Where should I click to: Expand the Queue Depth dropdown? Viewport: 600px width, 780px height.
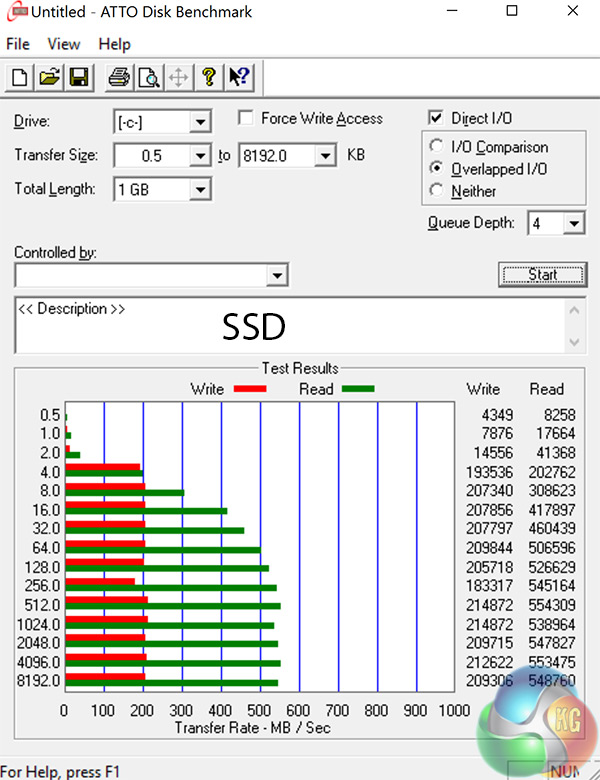tap(574, 223)
